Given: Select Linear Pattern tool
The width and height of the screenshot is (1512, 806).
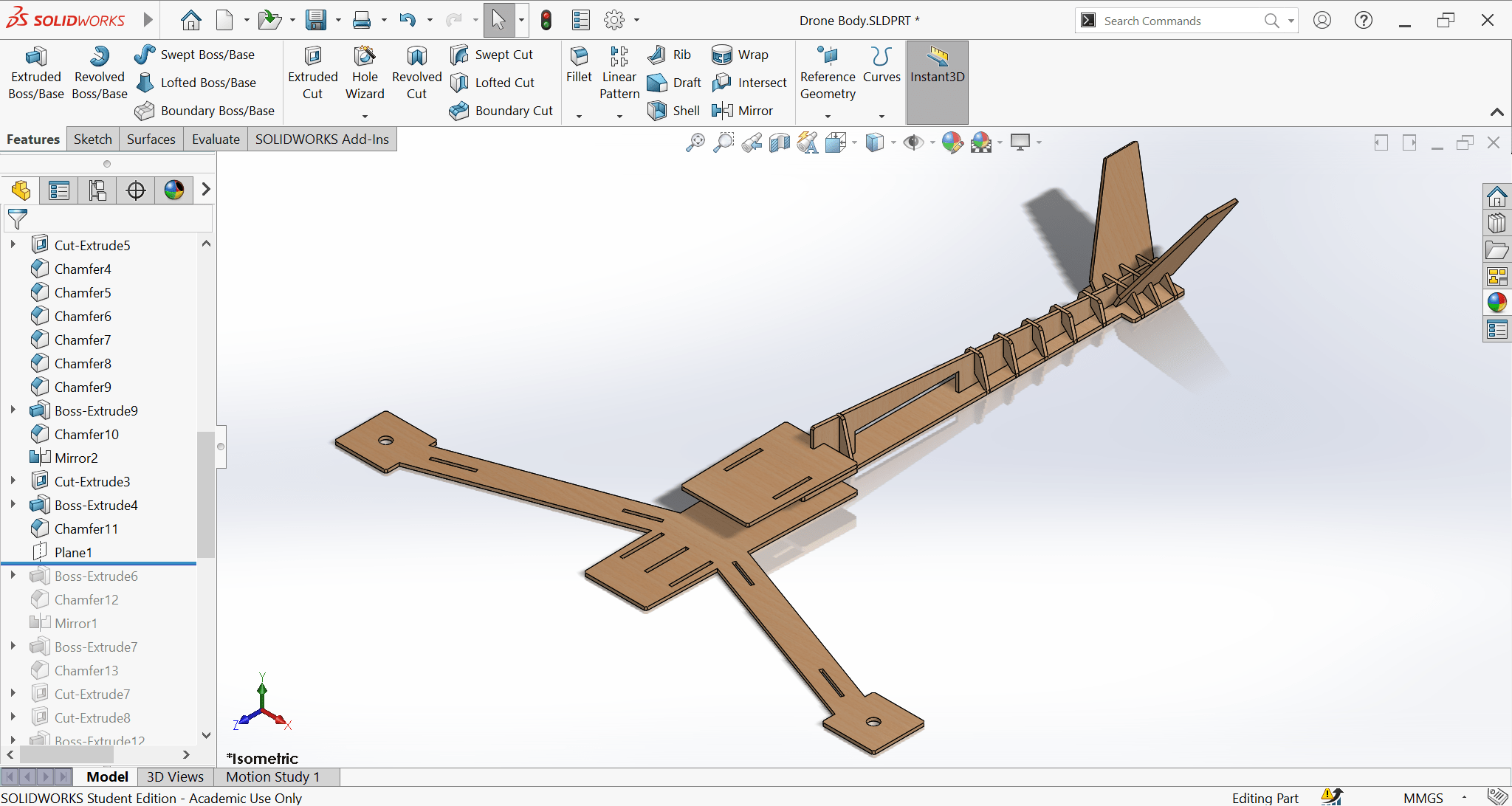Looking at the screenshot, I should point(619,72).
